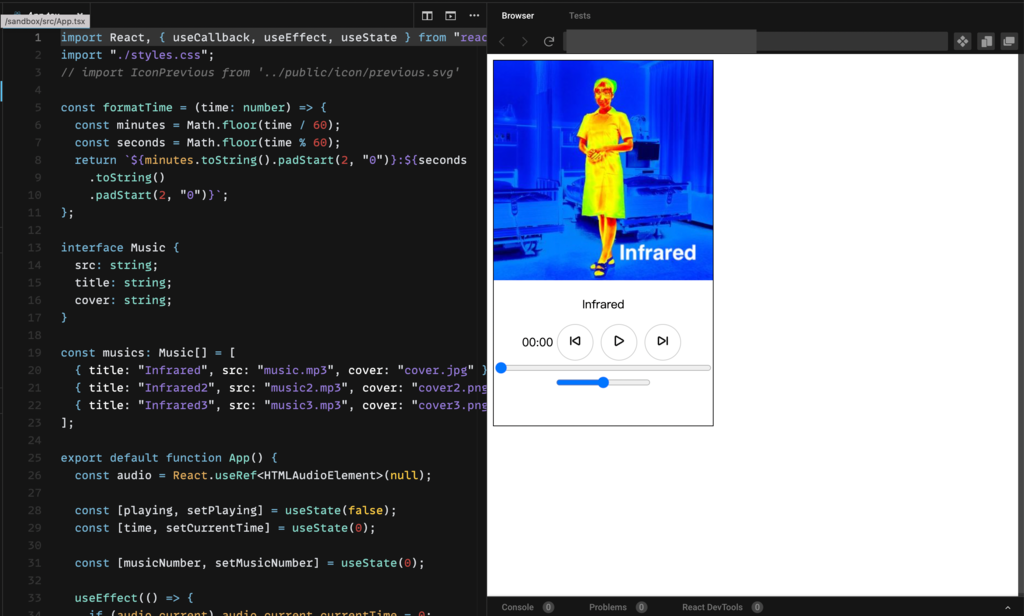Select the Browser tab

[518, 16]
